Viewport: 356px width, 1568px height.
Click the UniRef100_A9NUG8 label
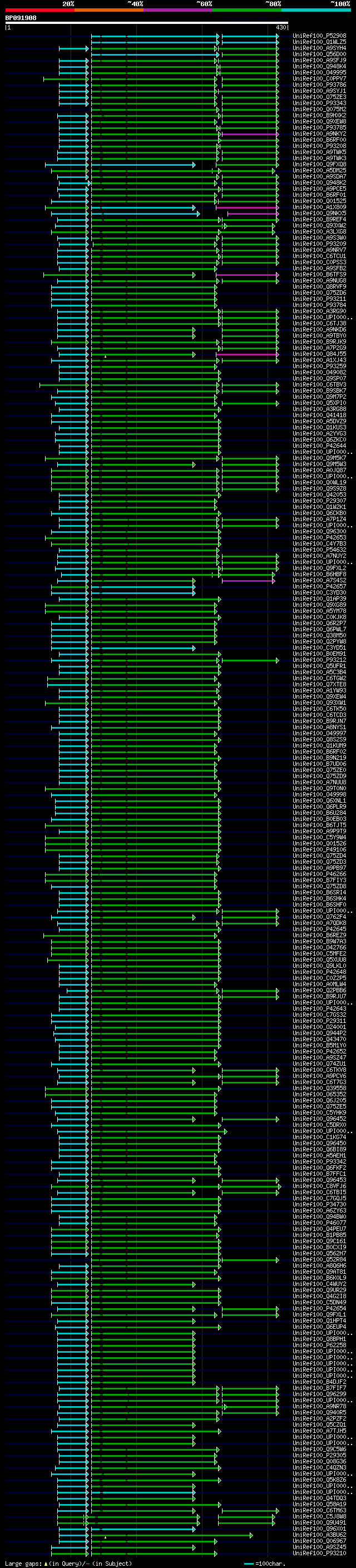[x=319, y=280]
